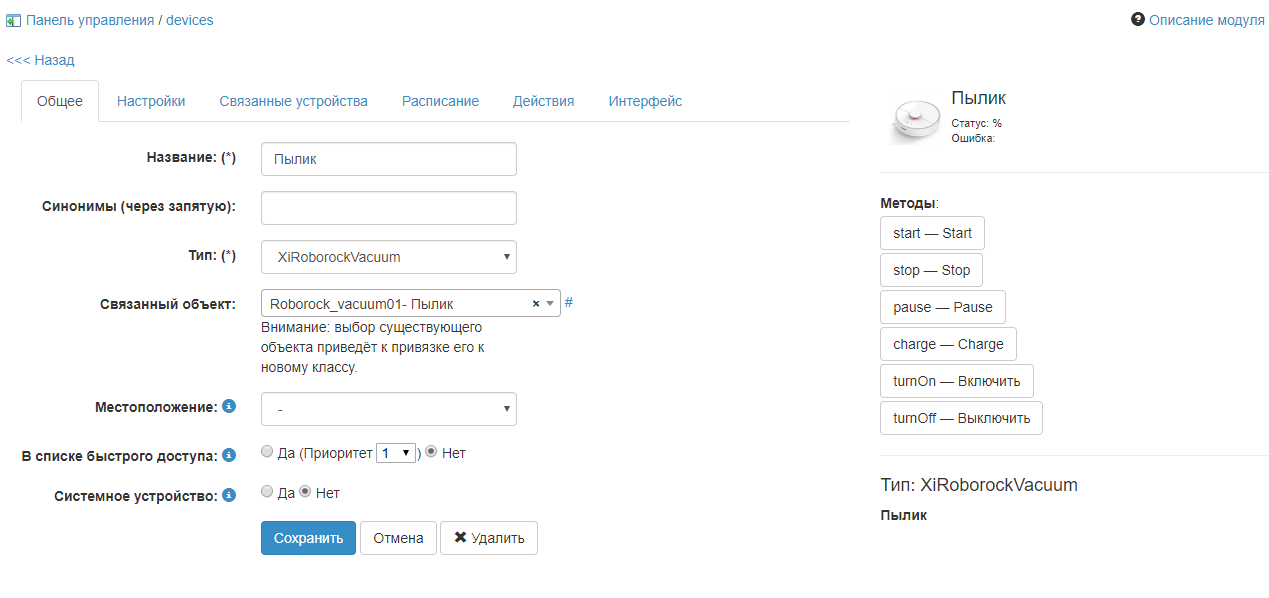Screen dimensions: 1269x598
Task: Run the start — Start method
Action: pyautogui.click(x=932, y=233)
